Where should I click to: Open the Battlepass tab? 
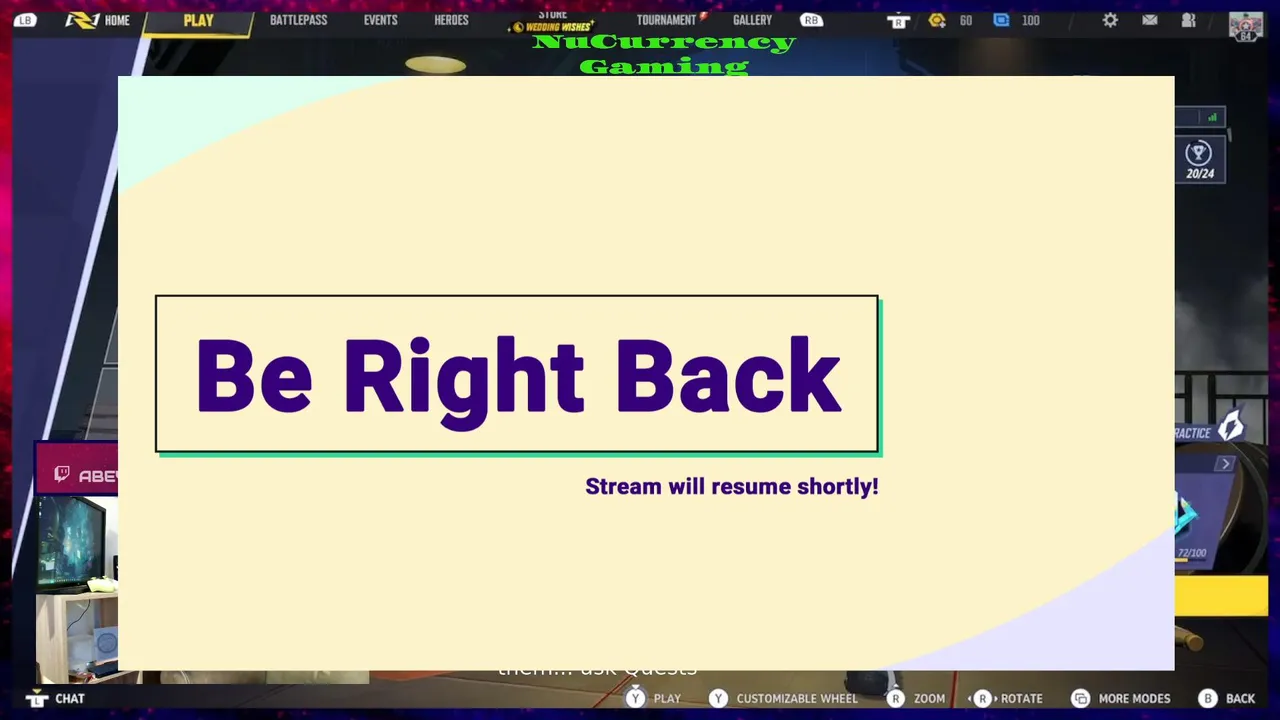coord(298,20)
